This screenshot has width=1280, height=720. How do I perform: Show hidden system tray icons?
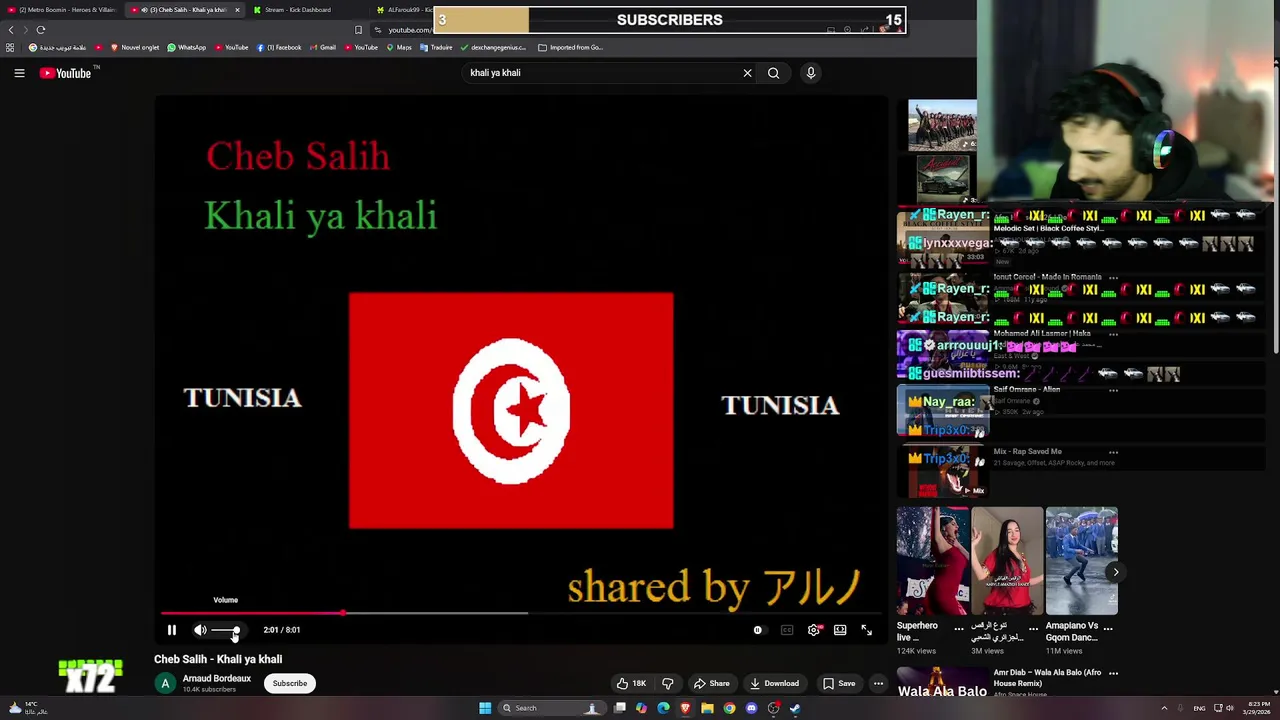[1164, 708]
